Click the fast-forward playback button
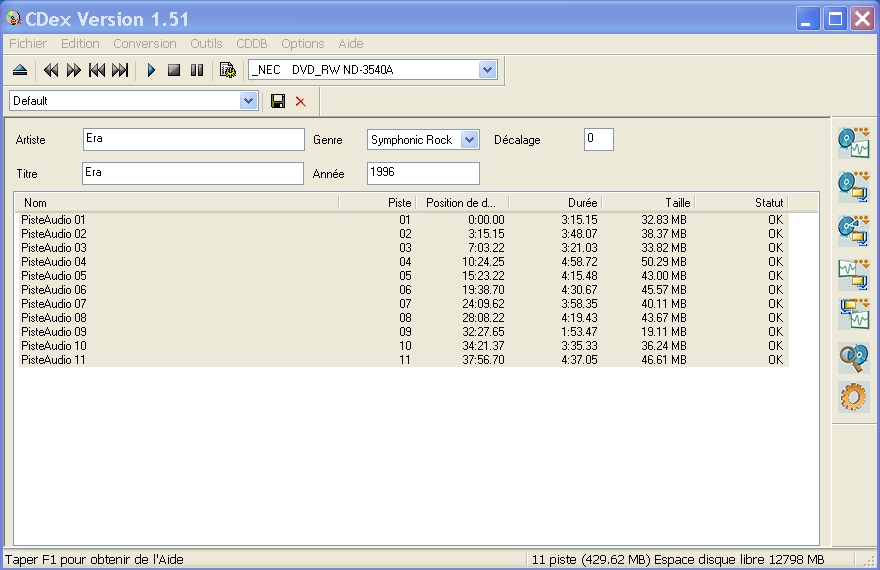 (74, 70)
